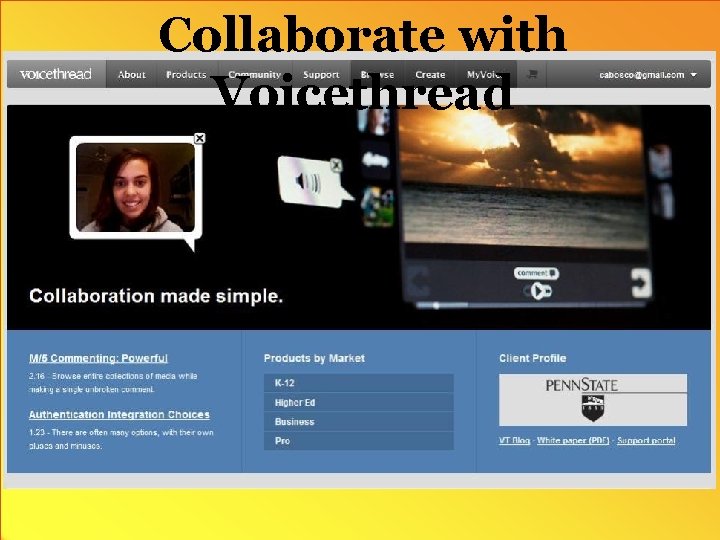This screenshot has height=540, width=720.
Task: Select Business under Products by Market
Action: pyautogui.click(x=359, y=422)
